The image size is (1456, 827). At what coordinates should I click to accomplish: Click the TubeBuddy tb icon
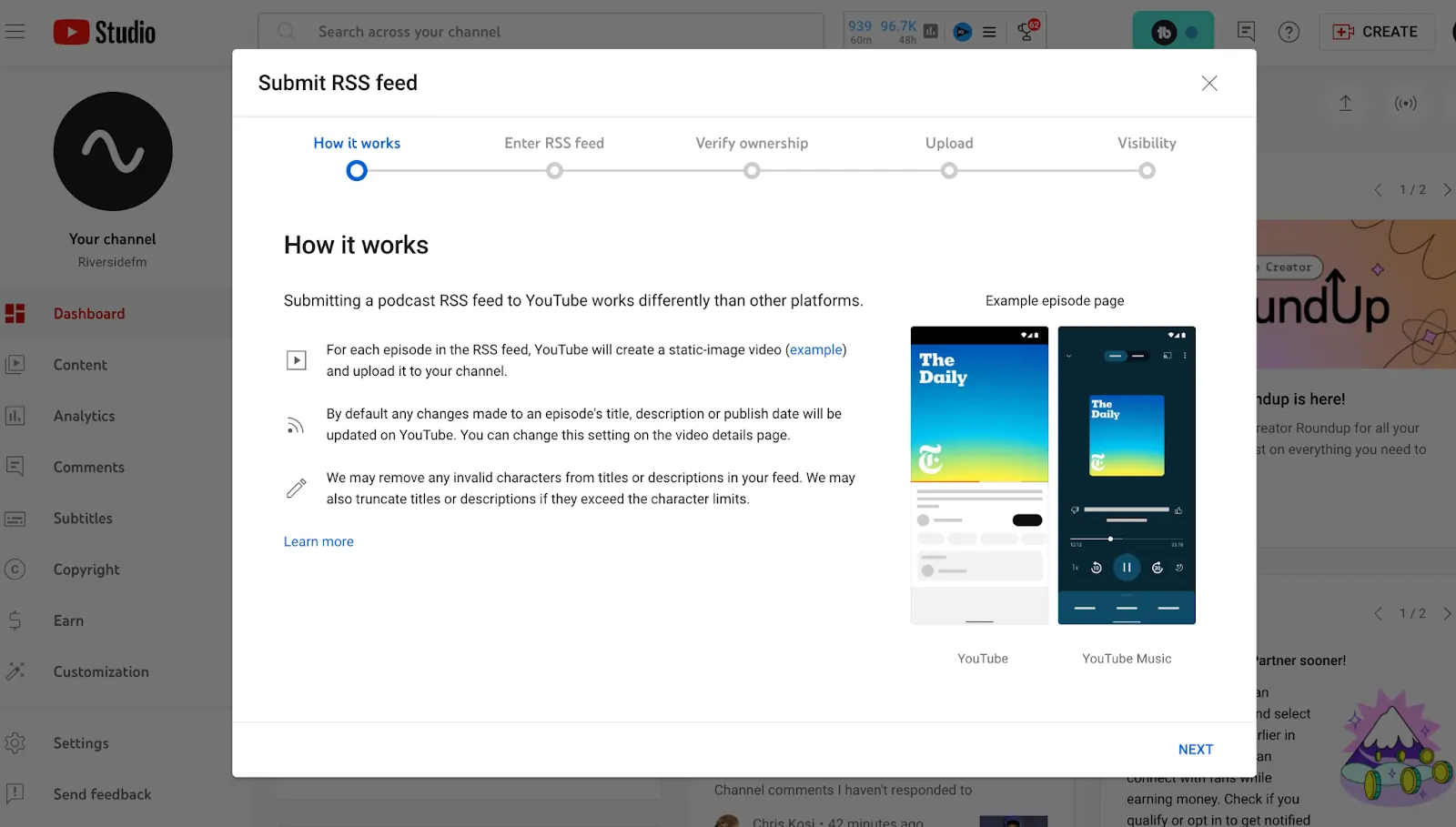(x=1164, y=33)
